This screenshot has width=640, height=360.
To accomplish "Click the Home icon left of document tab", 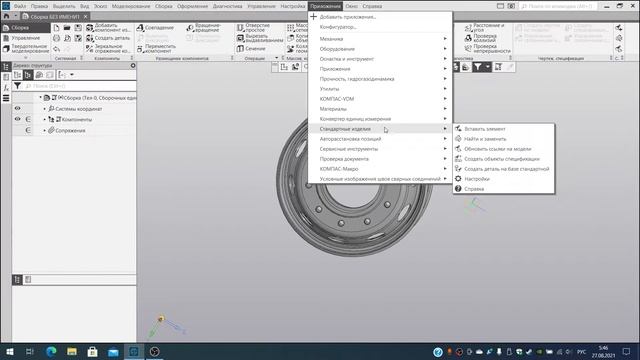I will [x=6, y=16].
